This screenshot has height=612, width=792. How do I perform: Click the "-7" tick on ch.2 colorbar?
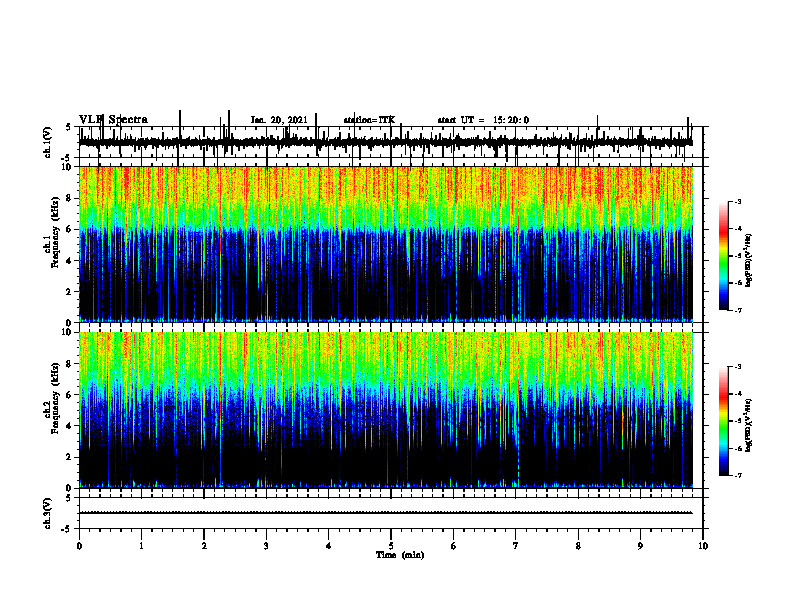(737, 475)
